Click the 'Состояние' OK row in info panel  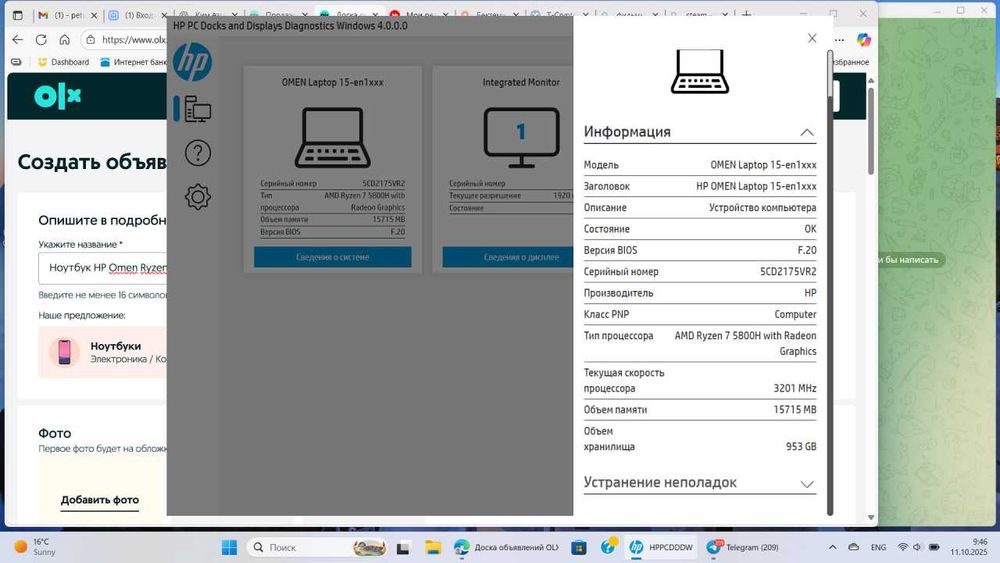(700, 229)
